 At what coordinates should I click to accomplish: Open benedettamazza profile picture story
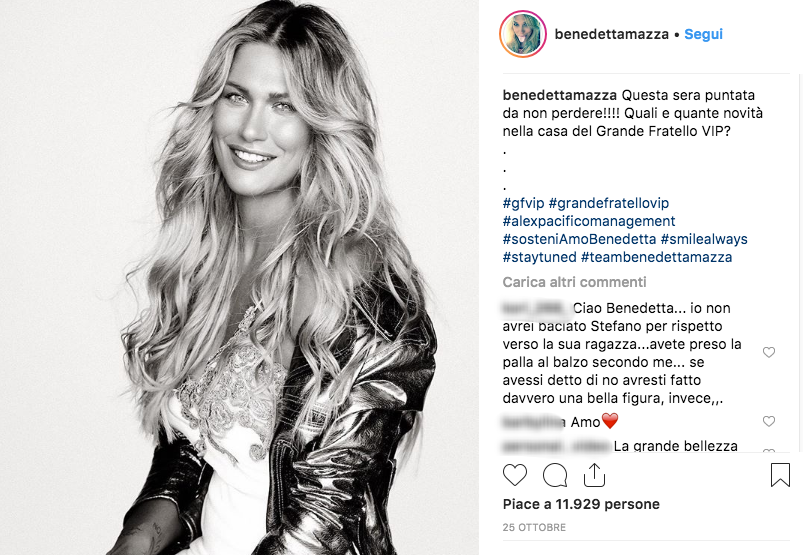522,34
